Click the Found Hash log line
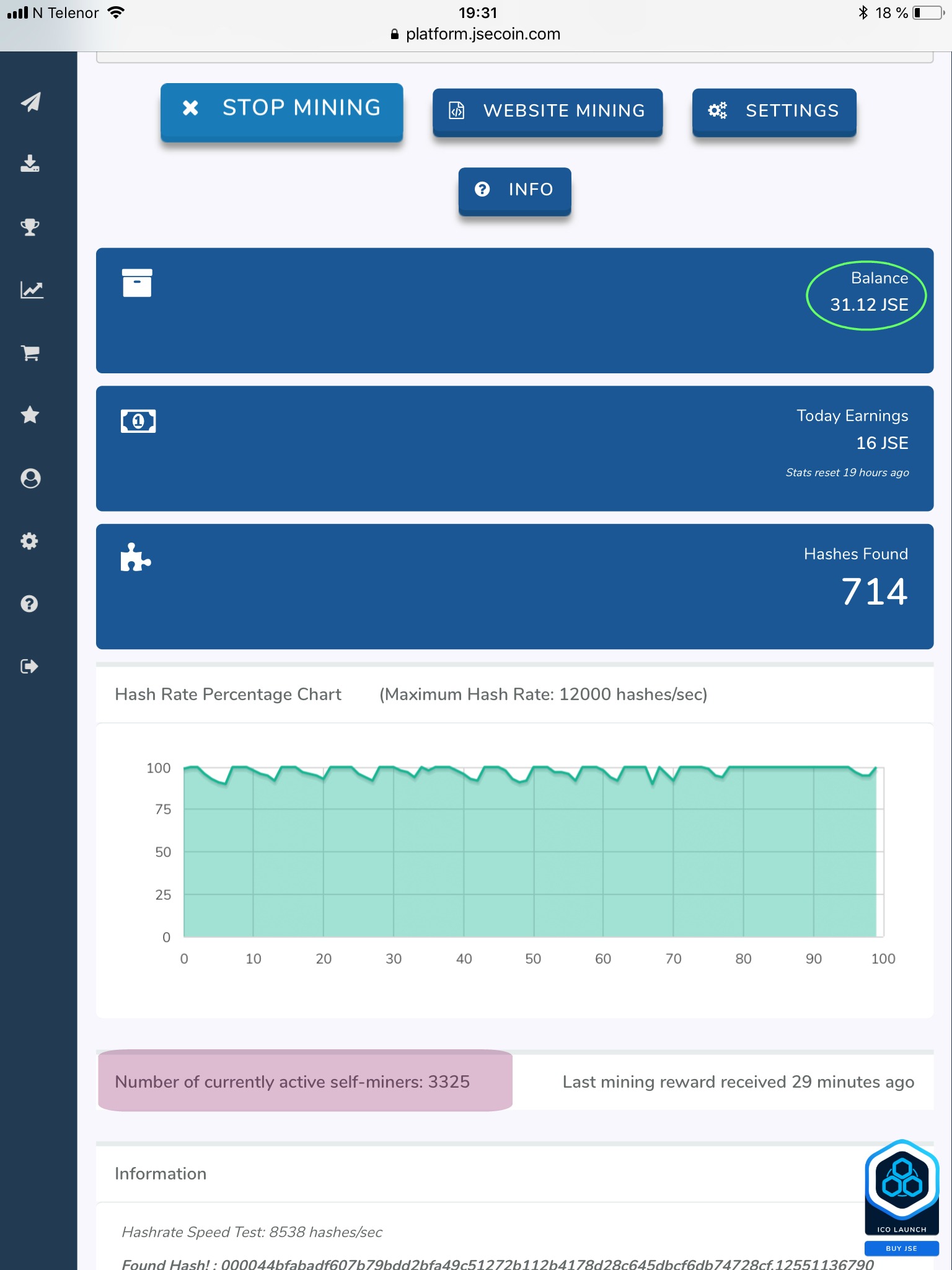Viewport: 952px width, 1270px height. coord(498,1264)
